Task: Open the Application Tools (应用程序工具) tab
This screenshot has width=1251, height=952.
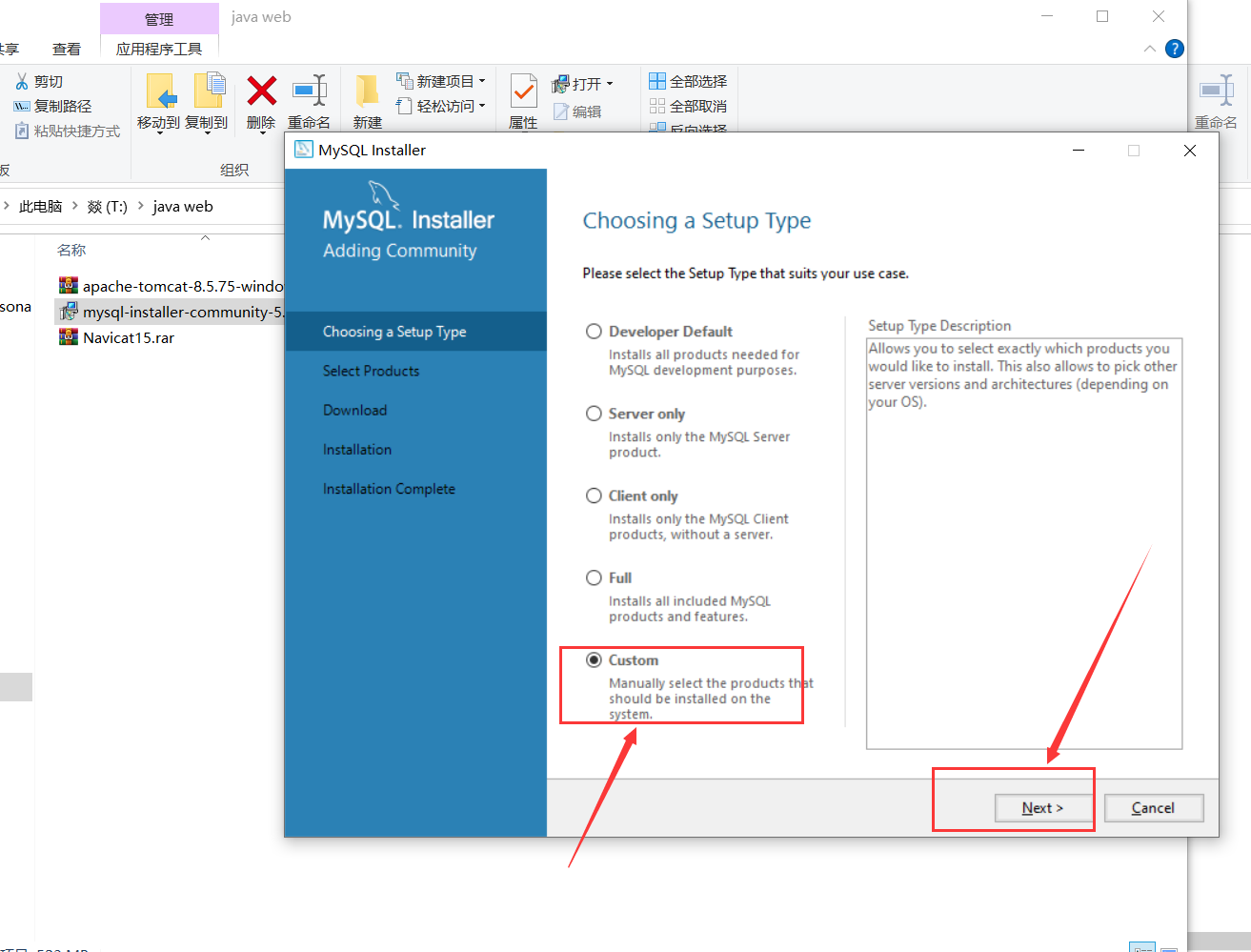Action: tap(159, 49)
